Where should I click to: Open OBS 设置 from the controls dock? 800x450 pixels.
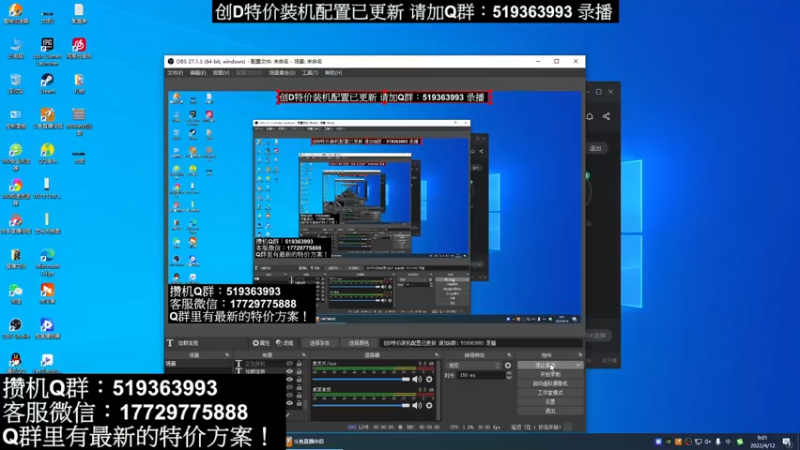click(550, 402)
